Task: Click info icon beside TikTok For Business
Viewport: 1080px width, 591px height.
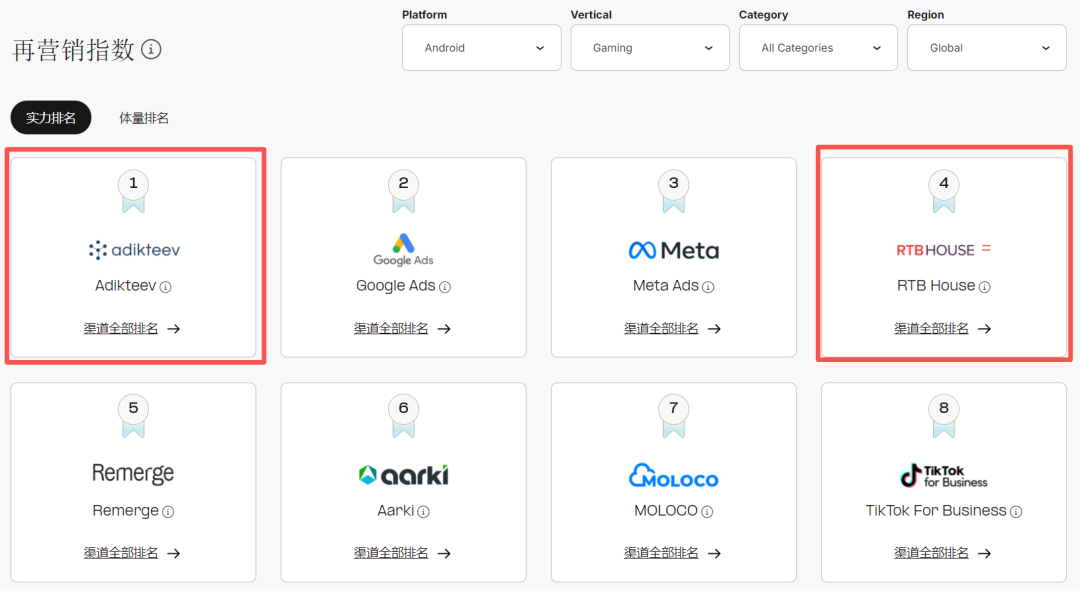Action: click(1016, 512)
